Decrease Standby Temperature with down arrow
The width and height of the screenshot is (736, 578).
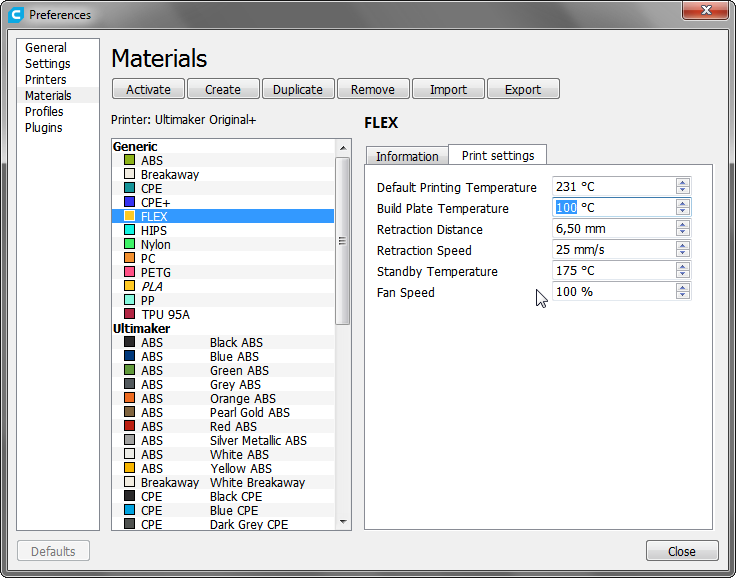(682, 275)
